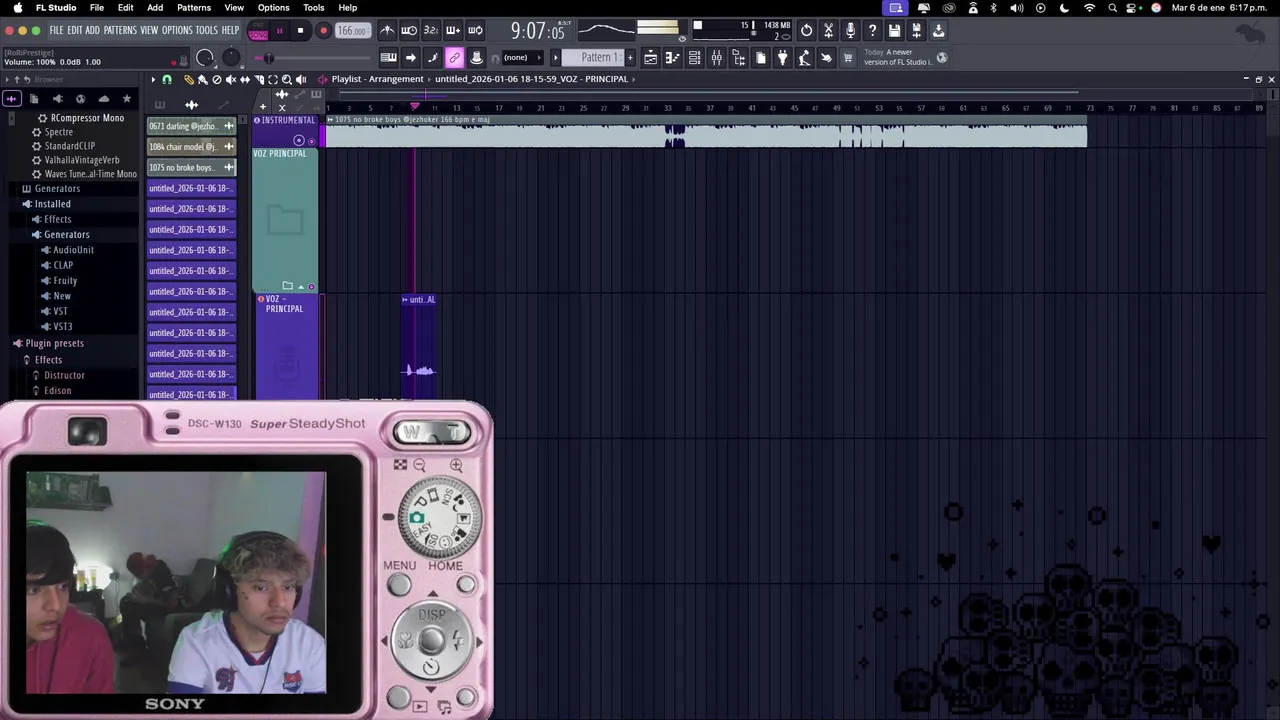The height and width of the screenshot is (720, 1280).
Task: Select the VOZ PRINCIPAL group track header
Action: click(x=285, y=220)
